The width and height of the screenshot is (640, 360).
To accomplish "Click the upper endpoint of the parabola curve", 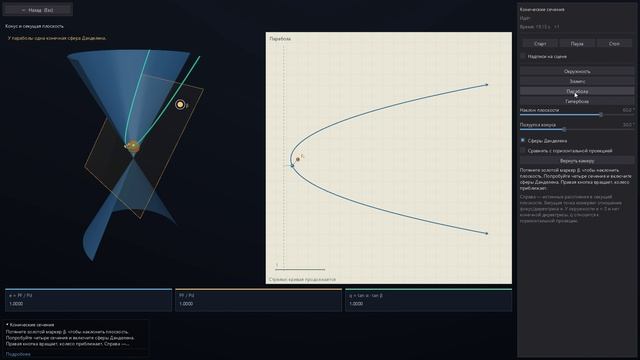I will click(x=487, y=85).
